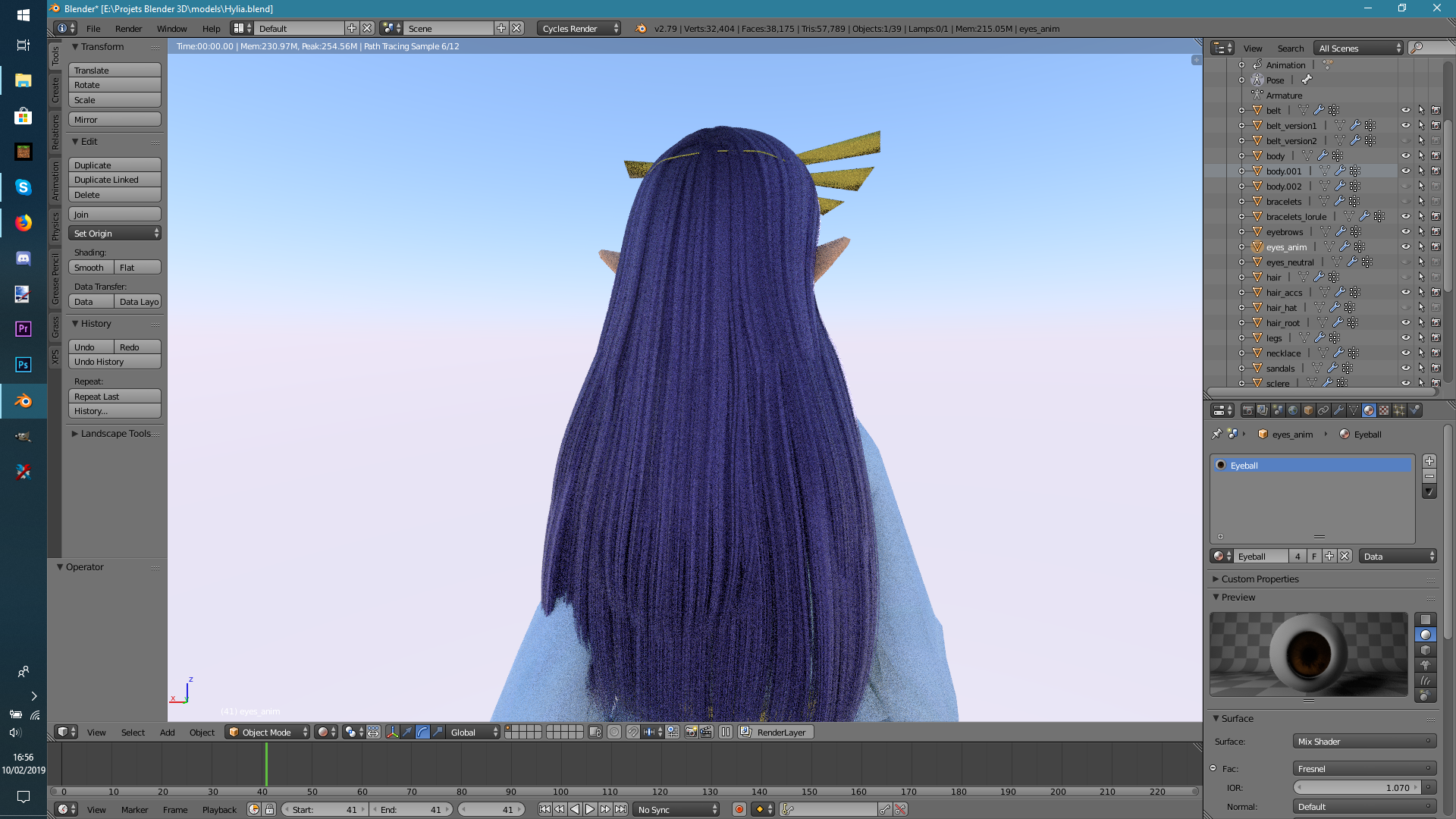The image size is (1456, 819).
Task: Open the Cycles Render engine dropdown
Action: point(579,29)
